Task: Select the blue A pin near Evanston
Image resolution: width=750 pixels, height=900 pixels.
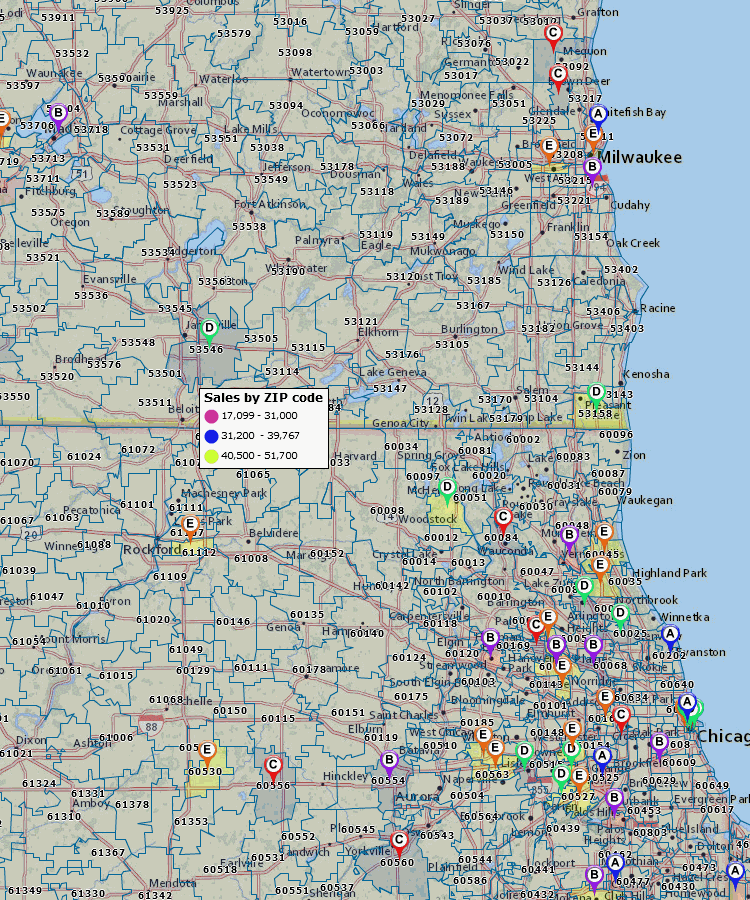Action: (670, 634)
